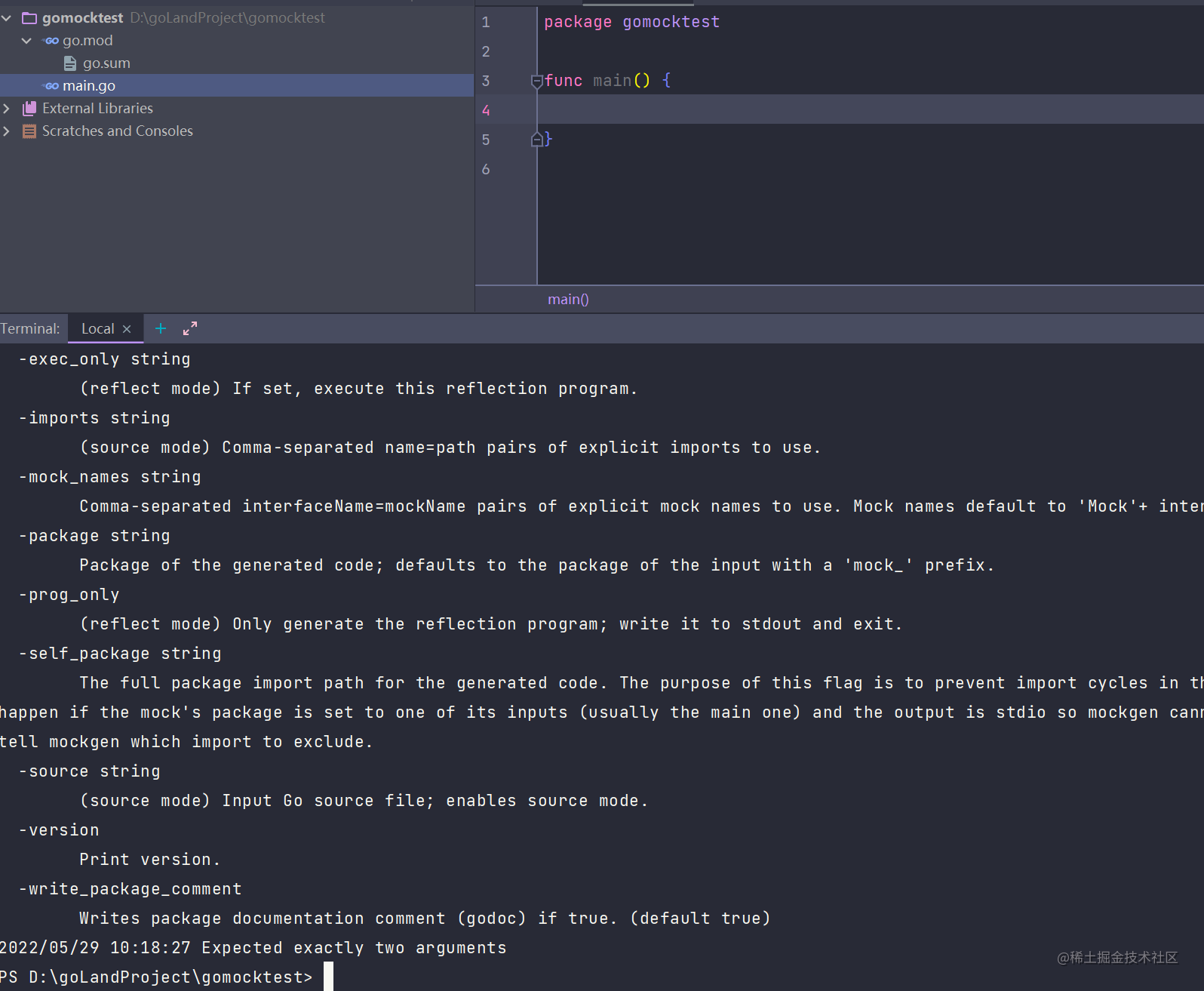Switch to the Local terminal tab
Image resolution: width=1204 pixels, height=991 pixels.
click(x=98, y=329)
